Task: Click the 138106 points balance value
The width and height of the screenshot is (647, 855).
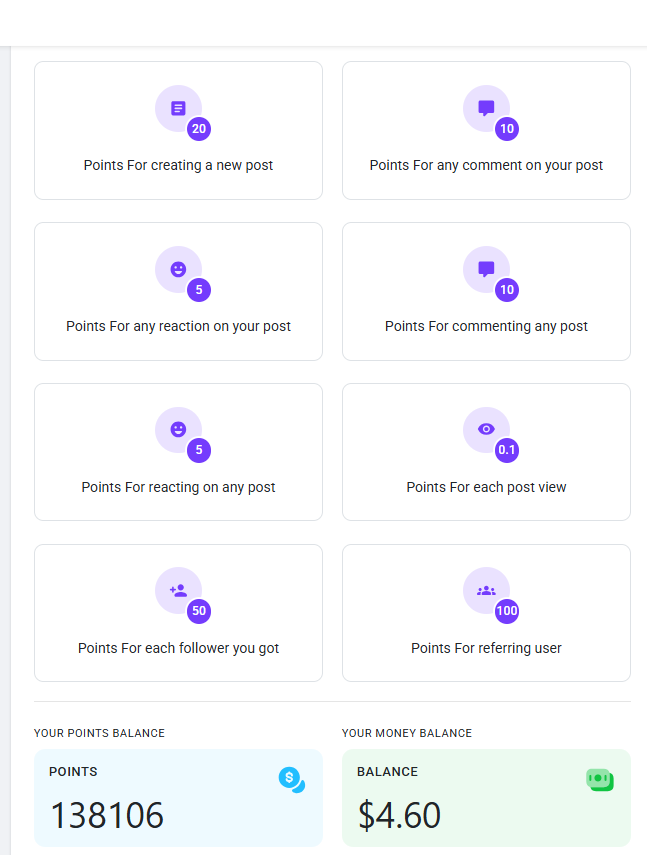Action: [107, 815]
